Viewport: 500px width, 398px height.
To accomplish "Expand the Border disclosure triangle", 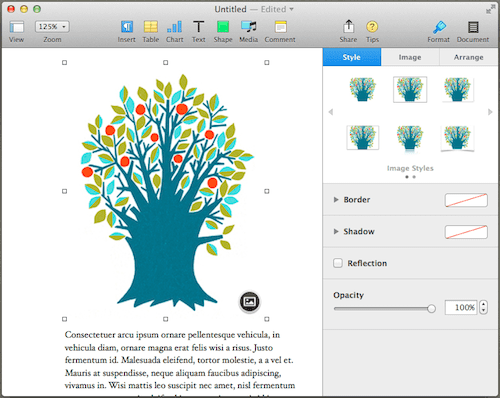I will pos(336,200).
